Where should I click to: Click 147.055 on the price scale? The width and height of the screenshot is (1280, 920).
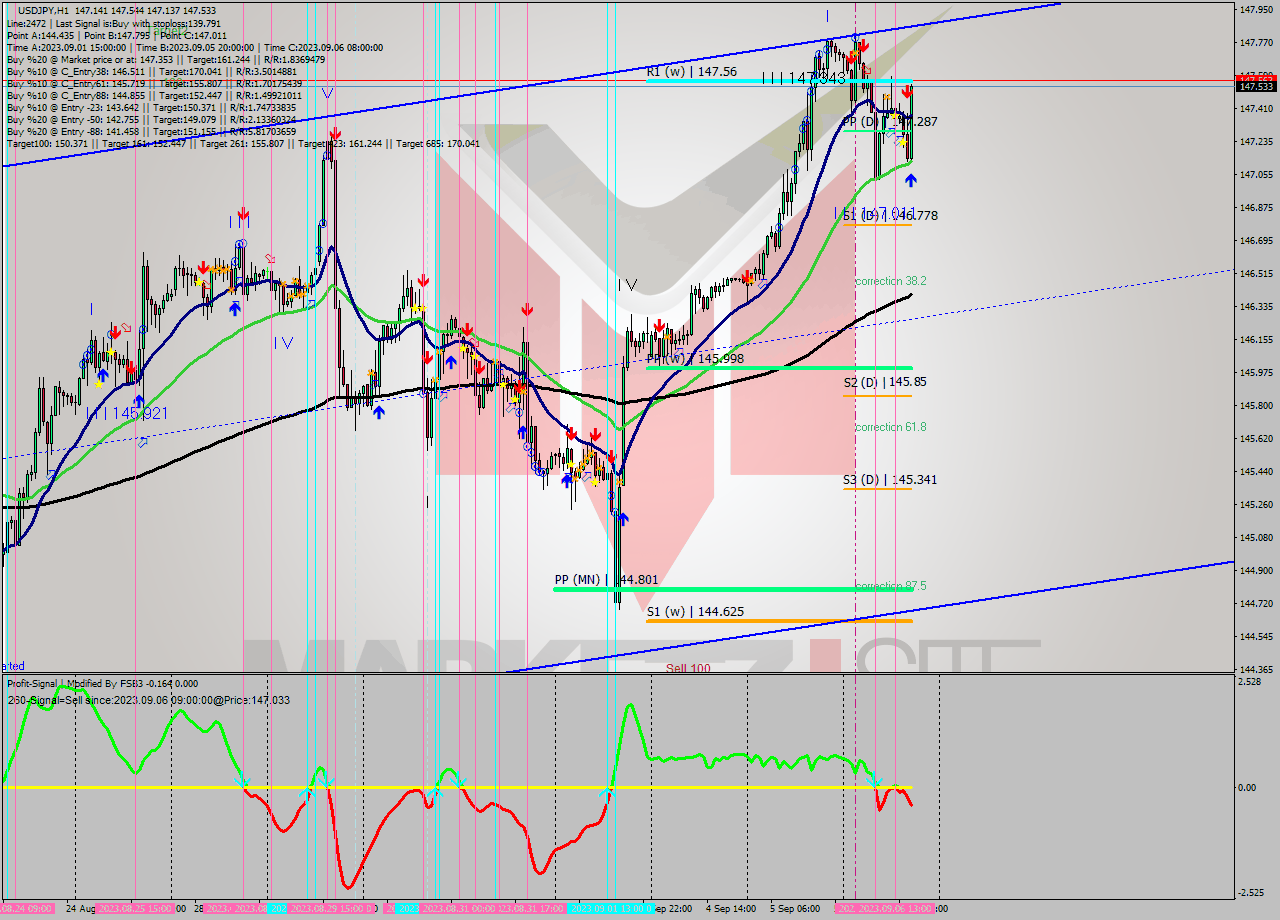click(x=1256, y=175)
